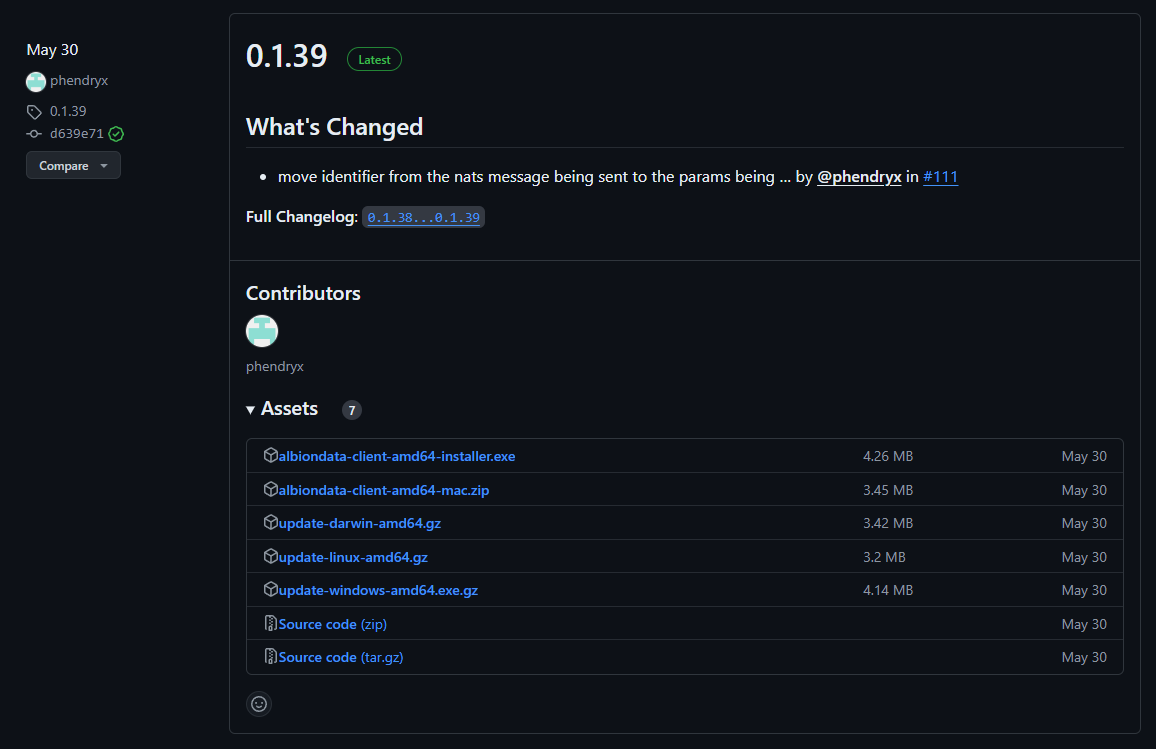1156x749 pixels.
Task: Download albiondata-client-amd64-installer.exe
Action: pyautogui.click(x=397, y=456)
